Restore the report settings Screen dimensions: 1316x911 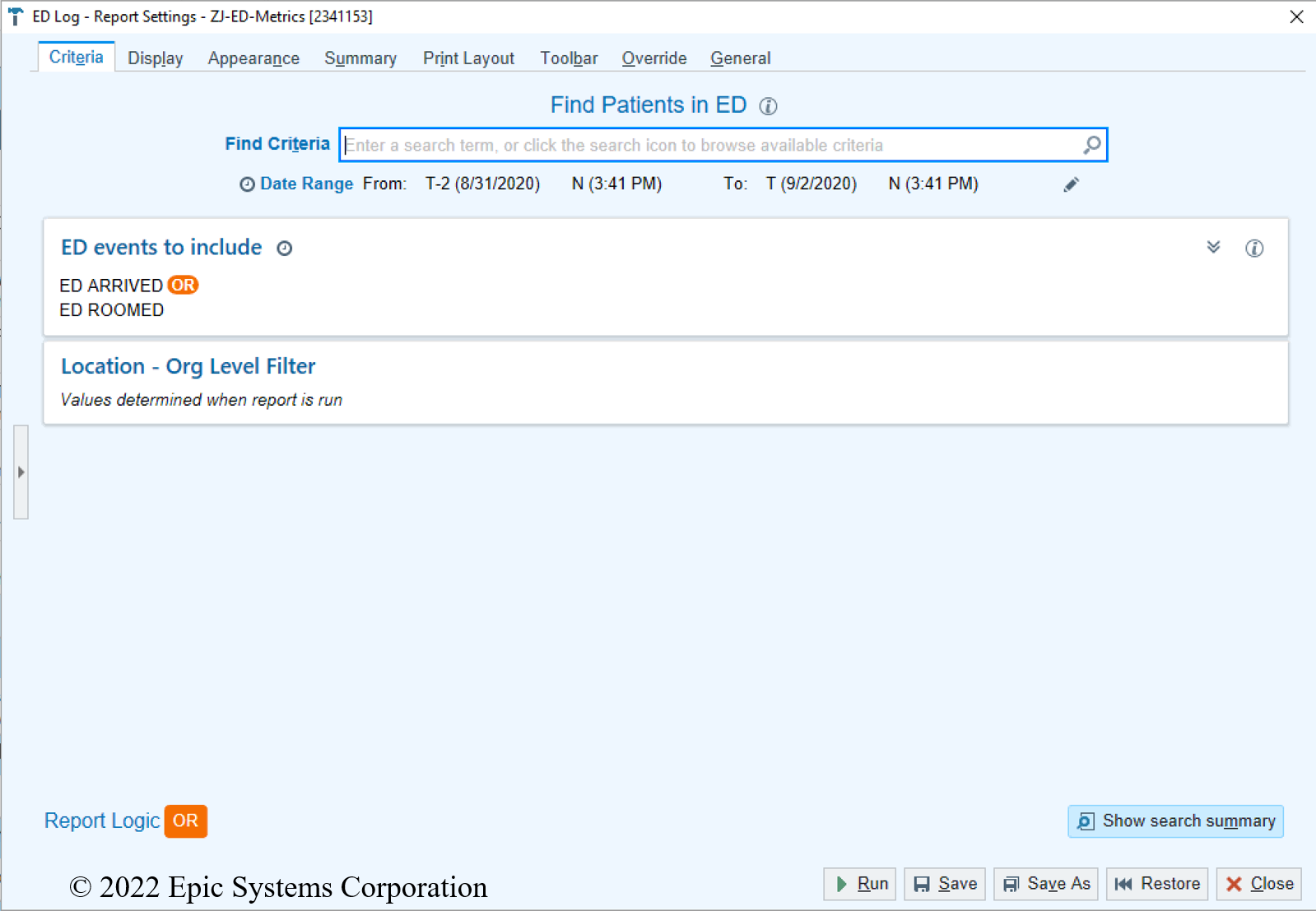1156,884
